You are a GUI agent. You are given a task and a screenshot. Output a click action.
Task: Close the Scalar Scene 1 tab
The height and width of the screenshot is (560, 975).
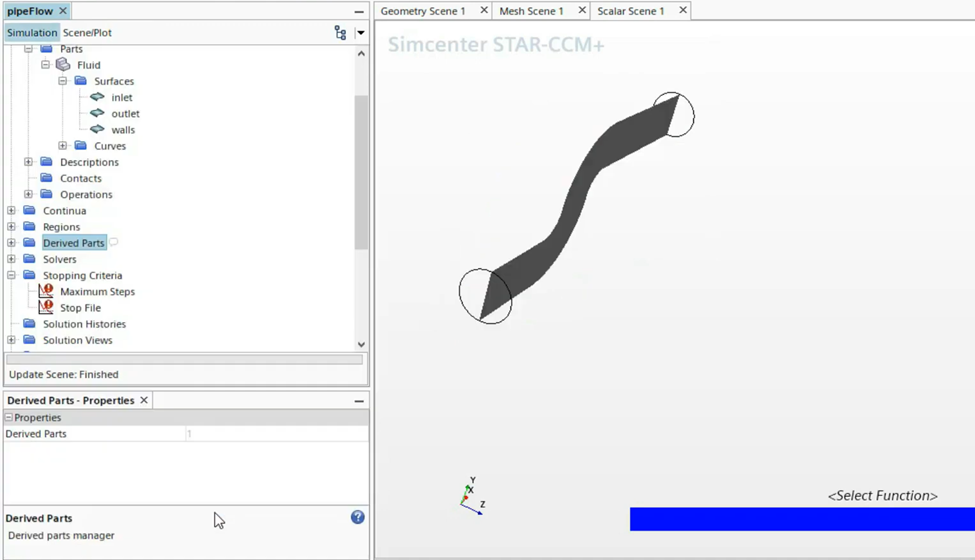[683, 10]
